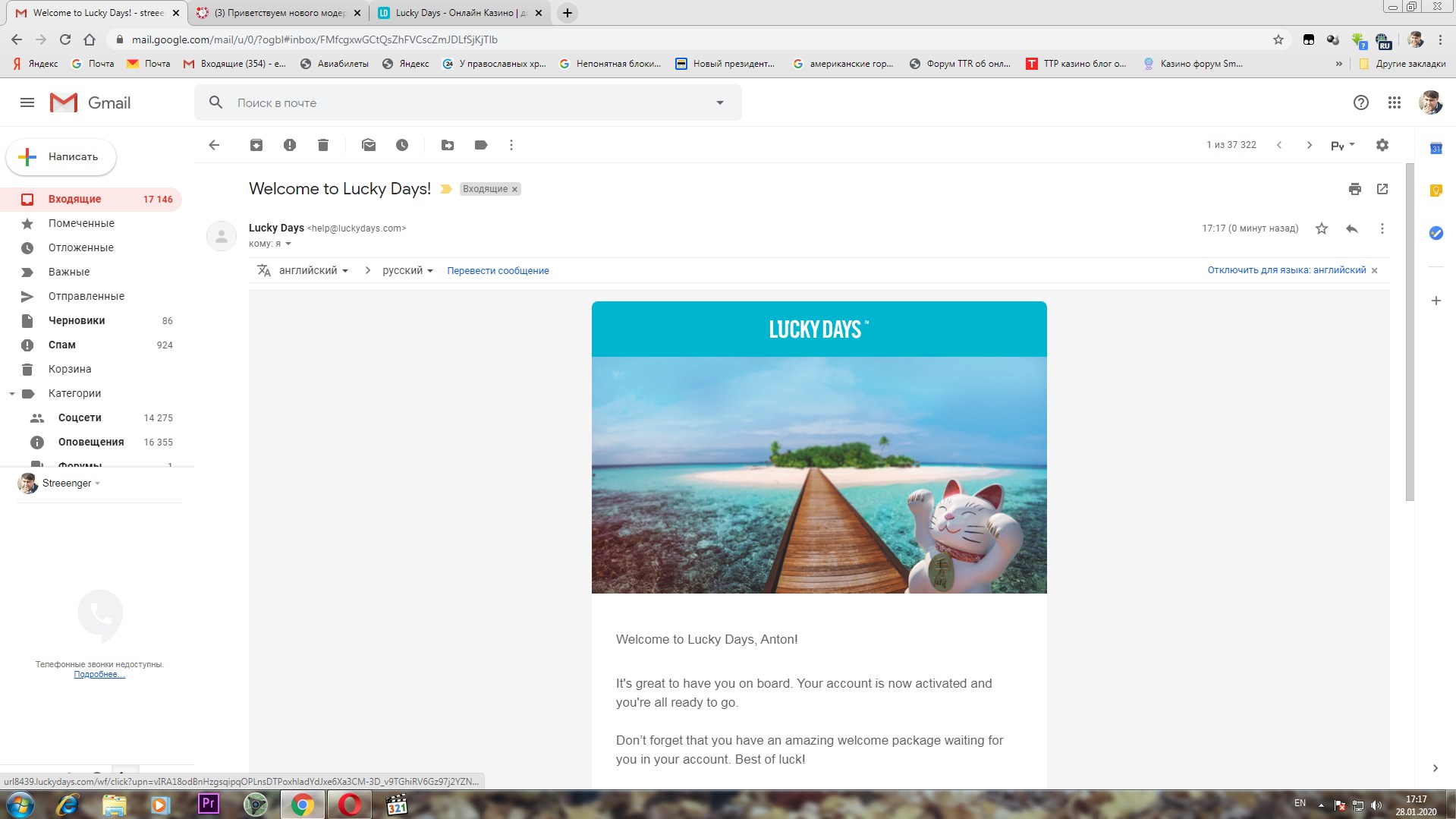The width and height of the screenshot is (1456, 819).
Task: Click Написать to compose email
Action: tap(61, 157)
